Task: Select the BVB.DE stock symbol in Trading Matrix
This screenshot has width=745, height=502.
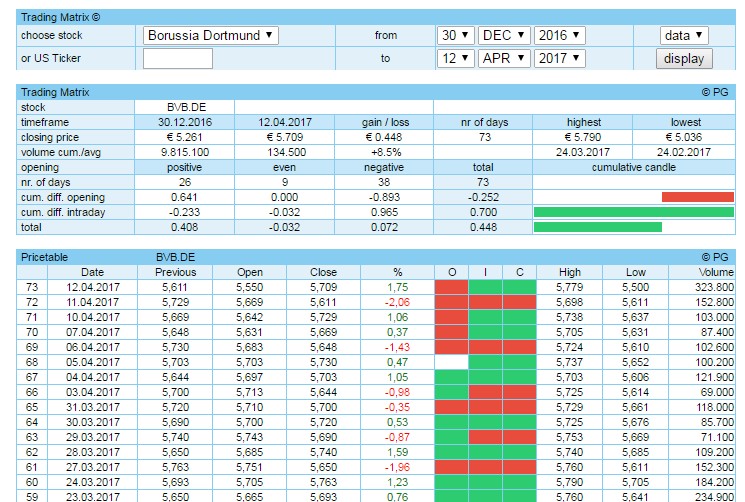Action: [186, 107]
